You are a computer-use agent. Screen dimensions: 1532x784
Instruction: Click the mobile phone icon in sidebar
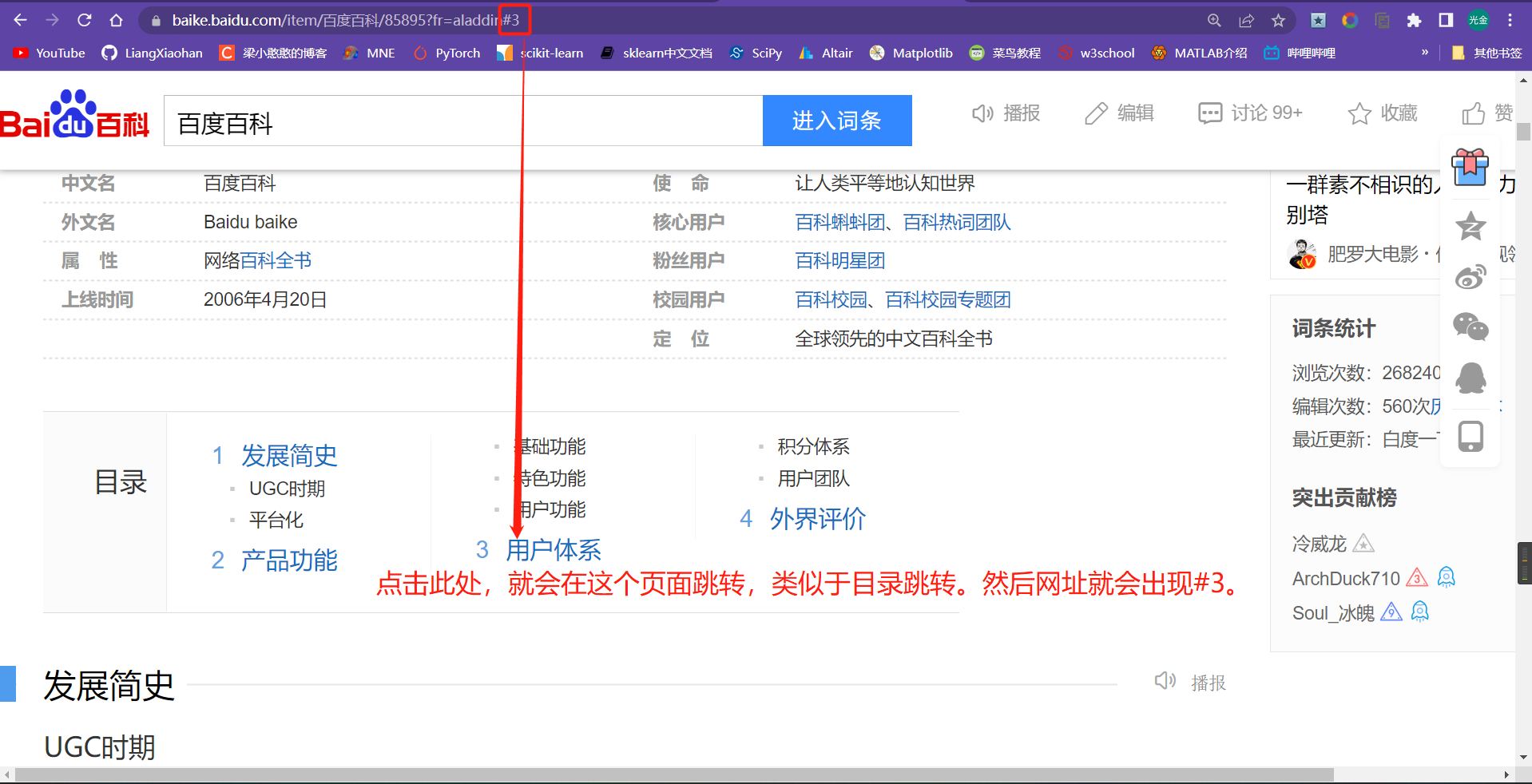click(1470, 437)
